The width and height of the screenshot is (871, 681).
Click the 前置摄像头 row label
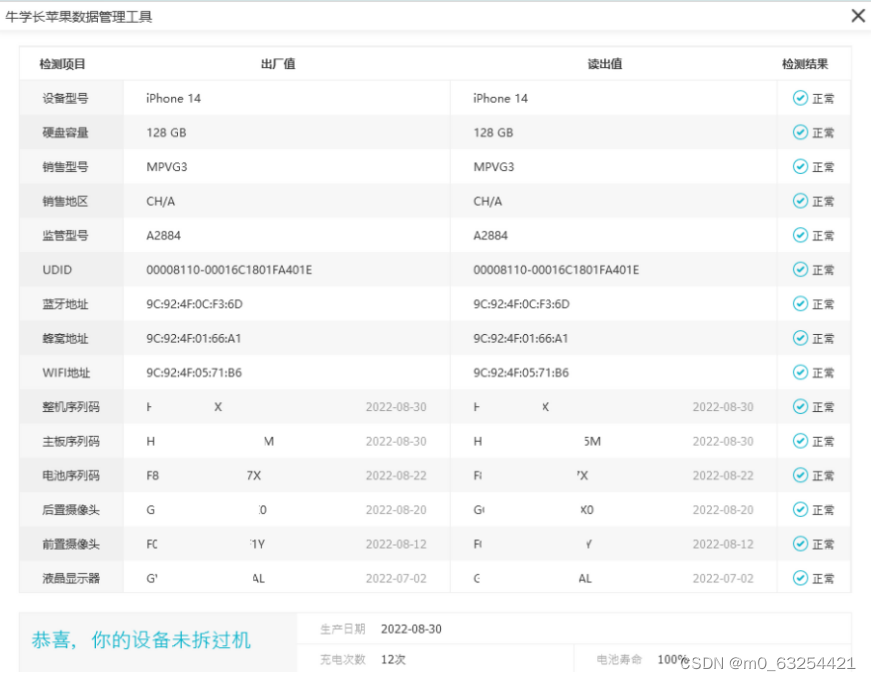pos(71,544)
